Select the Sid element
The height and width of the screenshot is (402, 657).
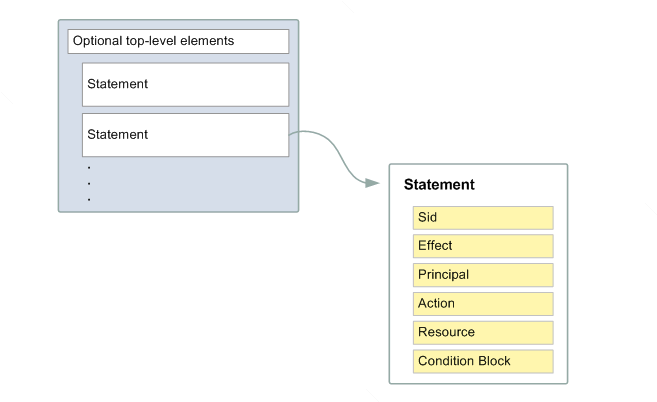pos(482,217)
